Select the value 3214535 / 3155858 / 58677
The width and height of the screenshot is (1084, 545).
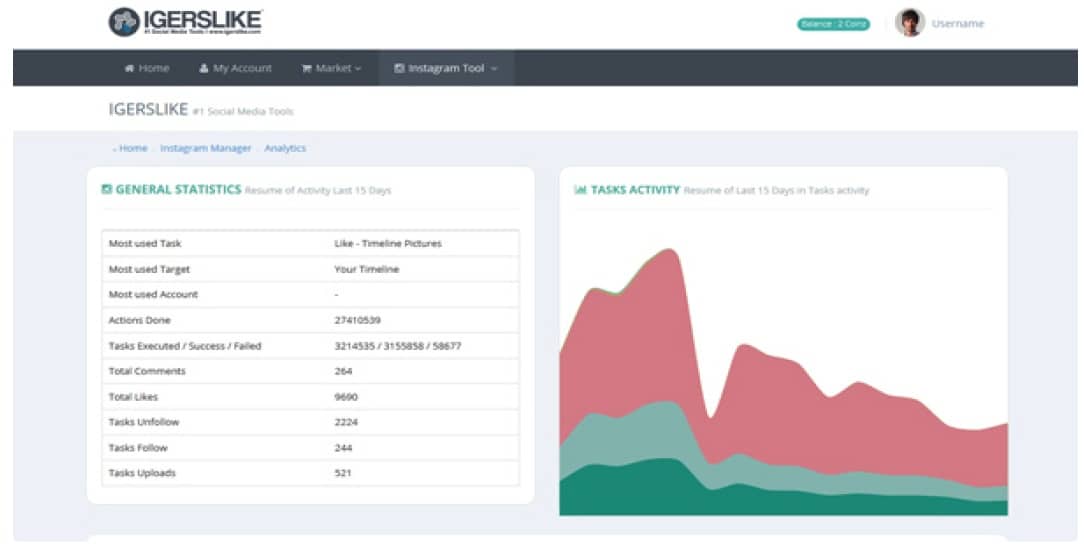[x=398, y=346]
